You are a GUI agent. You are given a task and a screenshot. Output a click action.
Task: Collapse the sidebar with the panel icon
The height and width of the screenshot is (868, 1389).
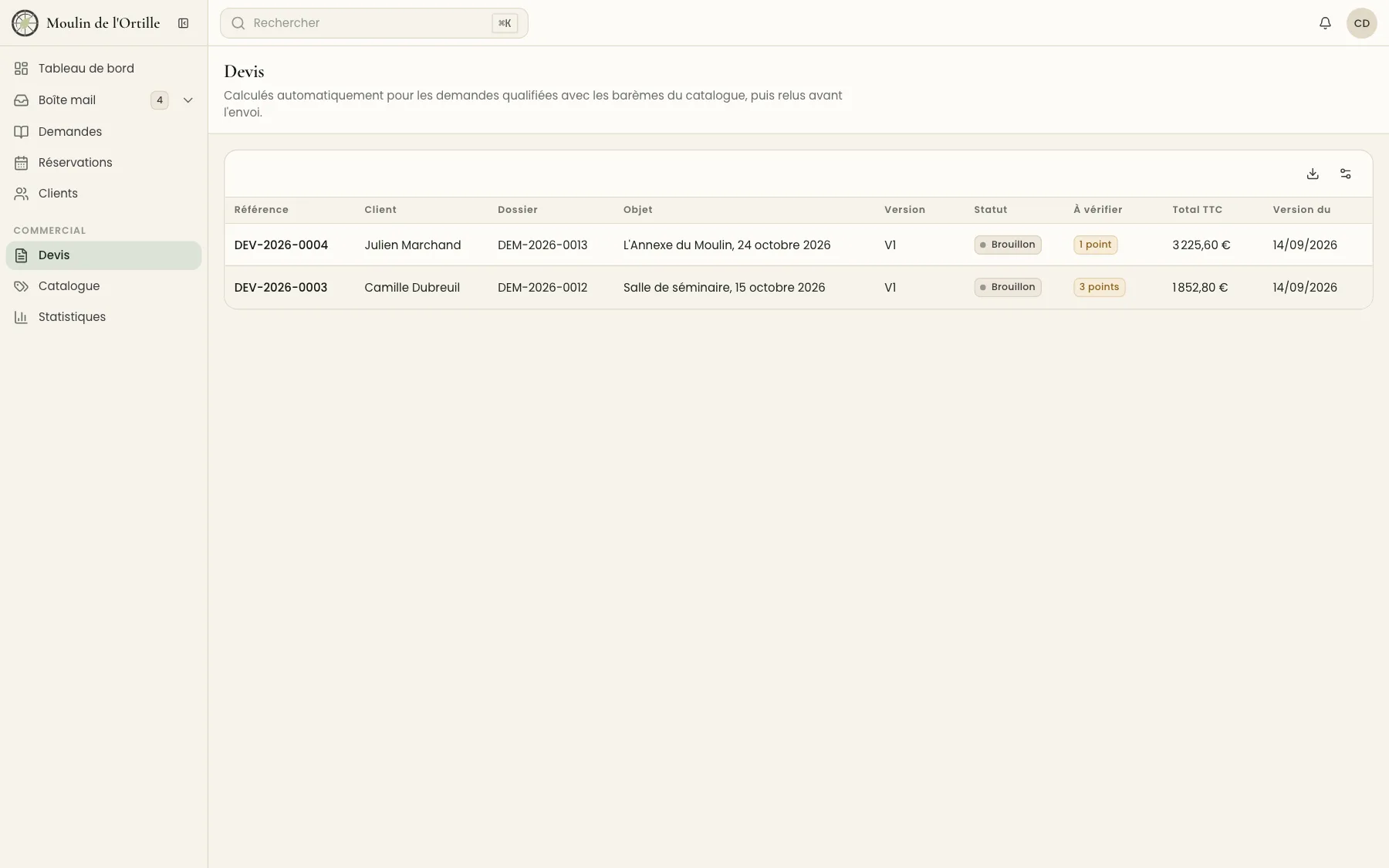(183, 23)
